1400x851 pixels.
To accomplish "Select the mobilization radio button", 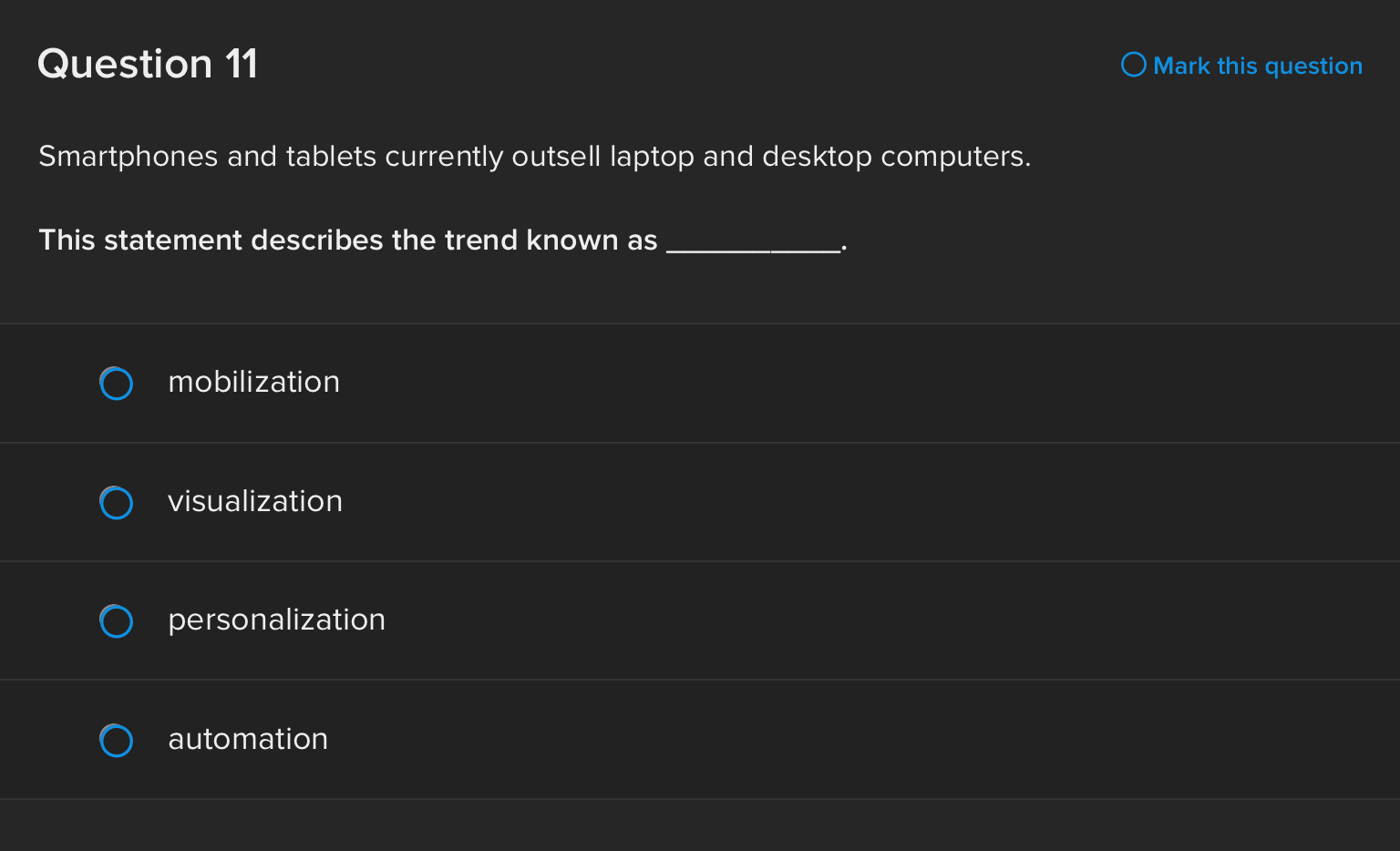I will click(x=116, y=384).
